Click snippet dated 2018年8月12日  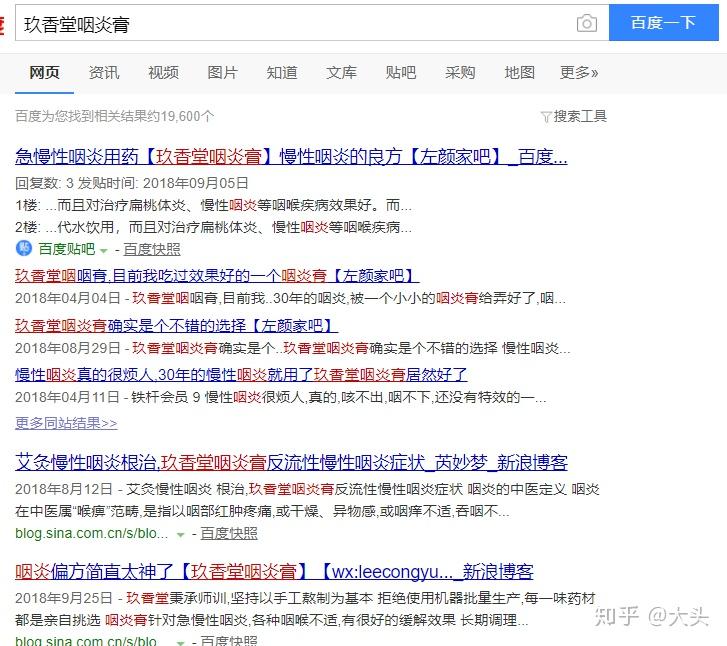[307, 500]
